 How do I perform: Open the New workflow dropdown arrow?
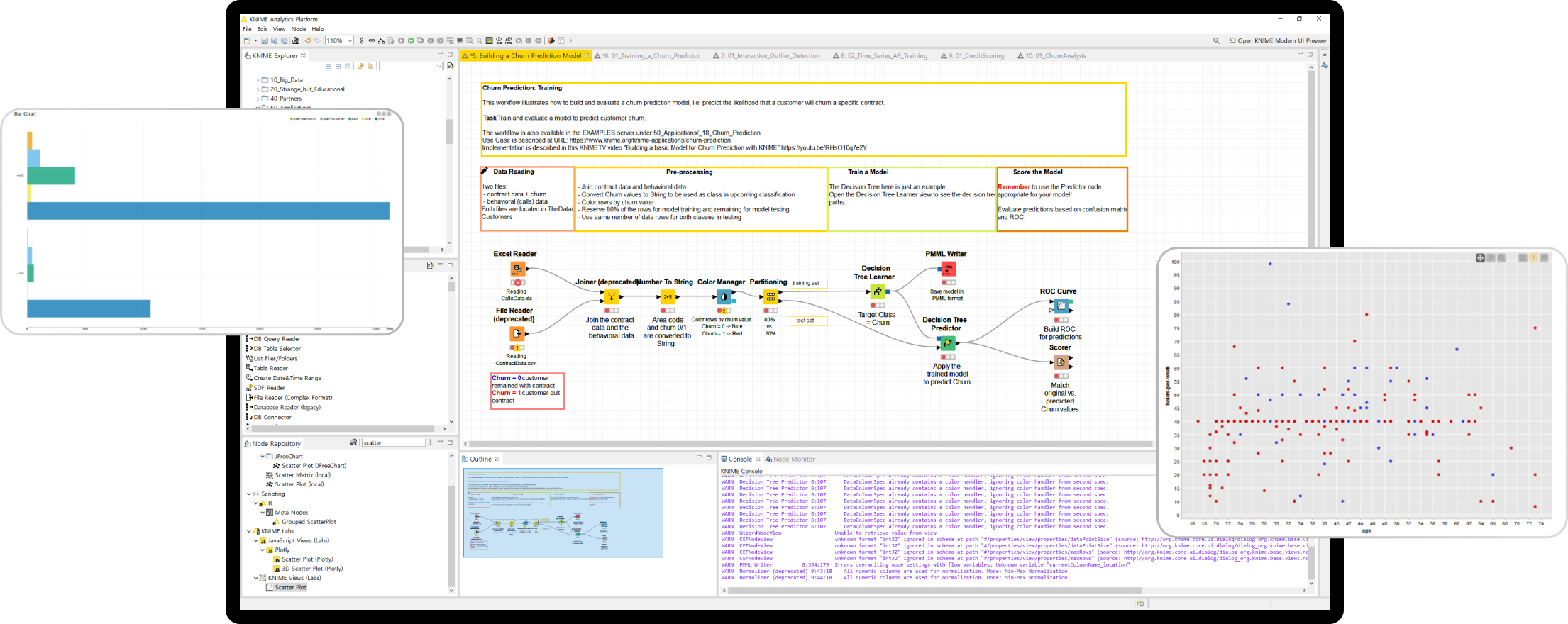point(255,40)
